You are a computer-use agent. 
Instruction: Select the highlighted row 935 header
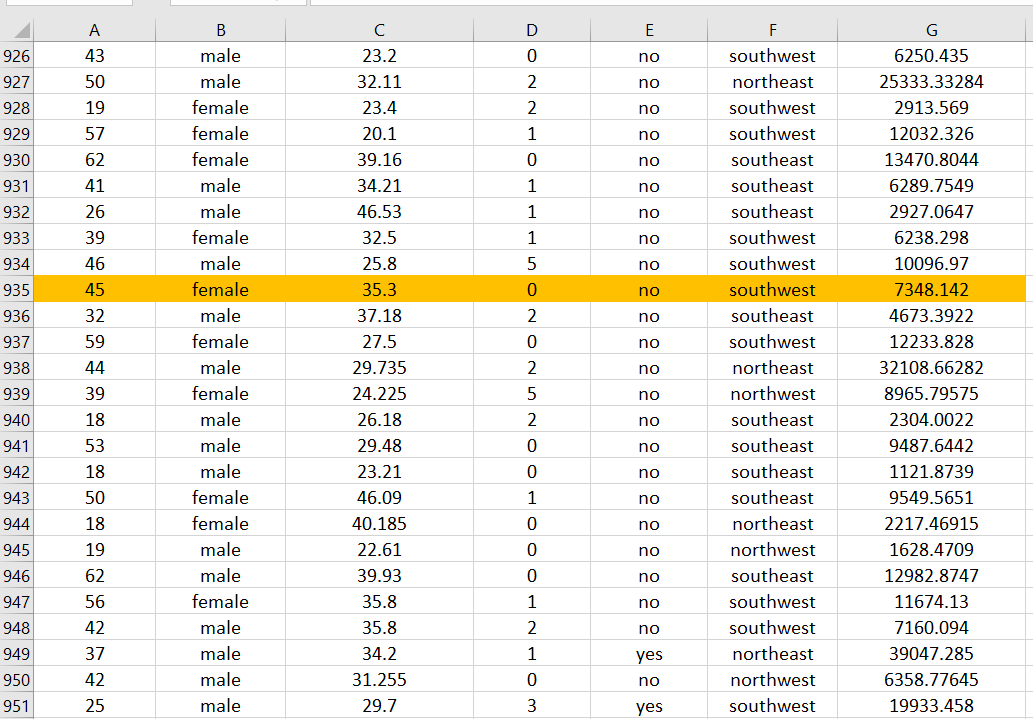pos(17,289)
